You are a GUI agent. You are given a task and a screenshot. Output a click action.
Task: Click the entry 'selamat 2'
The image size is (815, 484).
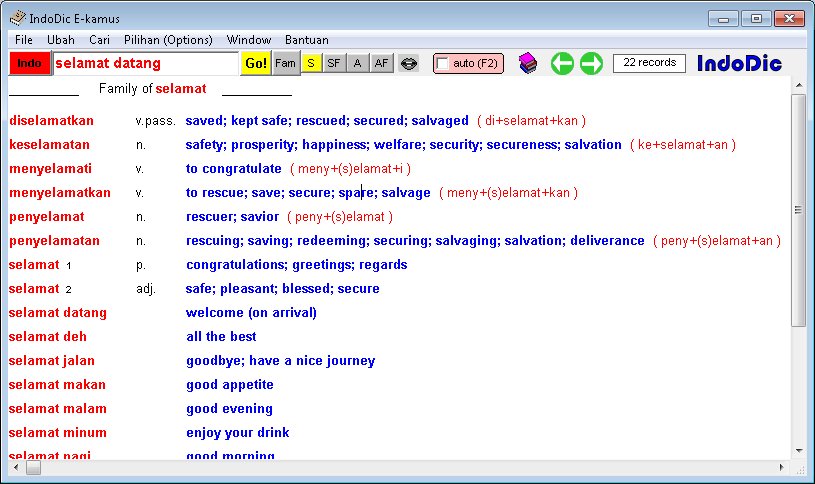(40, 289)
